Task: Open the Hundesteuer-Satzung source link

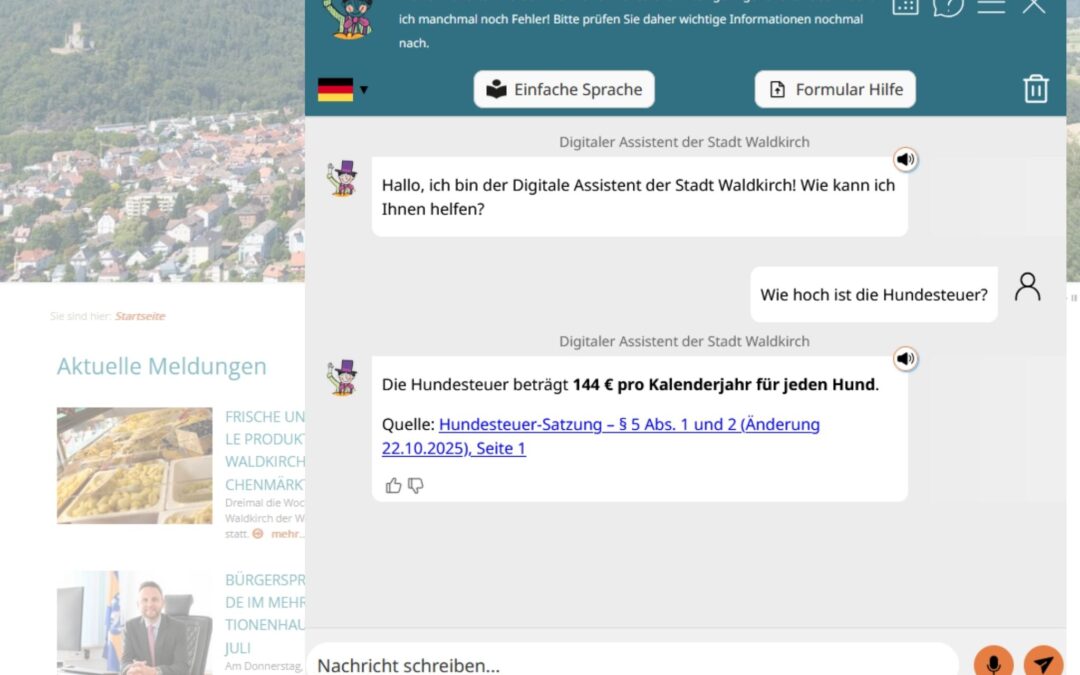Action: point(601,436)
